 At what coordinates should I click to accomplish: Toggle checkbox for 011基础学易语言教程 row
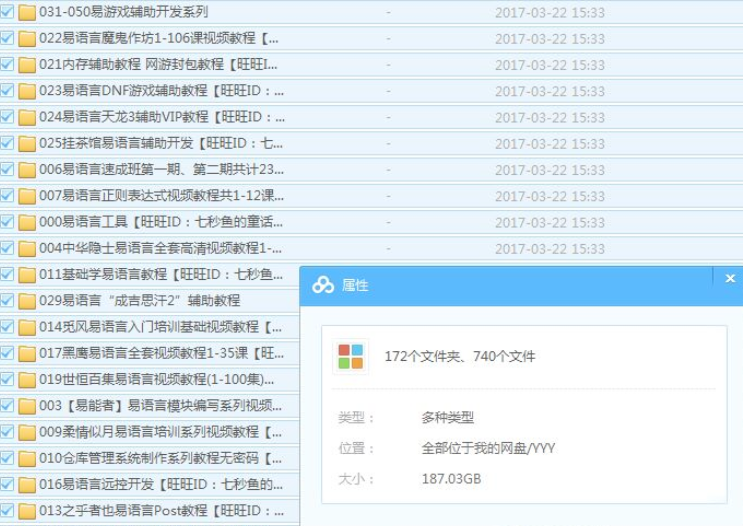[x=7, y=274]
